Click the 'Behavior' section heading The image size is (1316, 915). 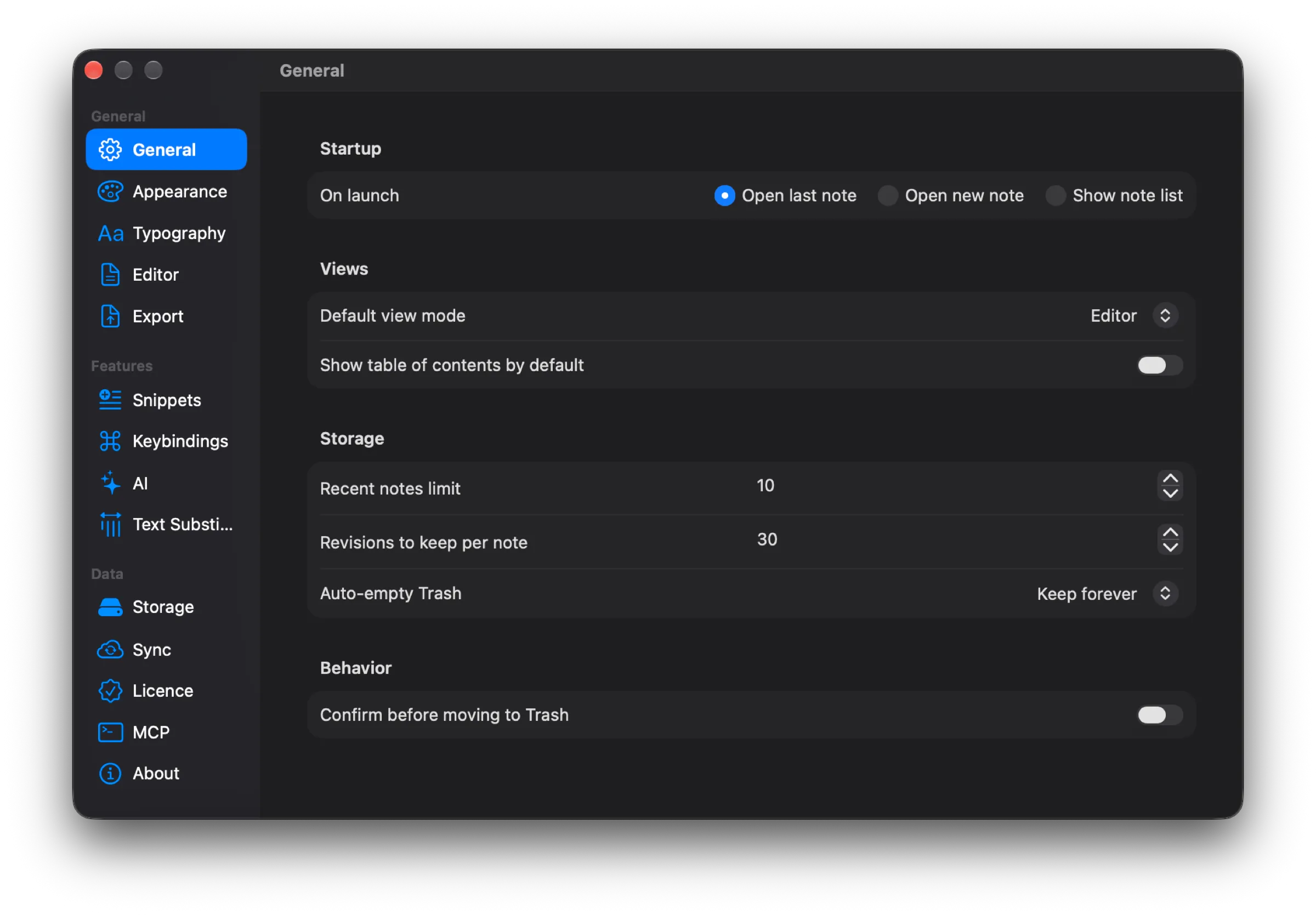click(x=355, y=668)
